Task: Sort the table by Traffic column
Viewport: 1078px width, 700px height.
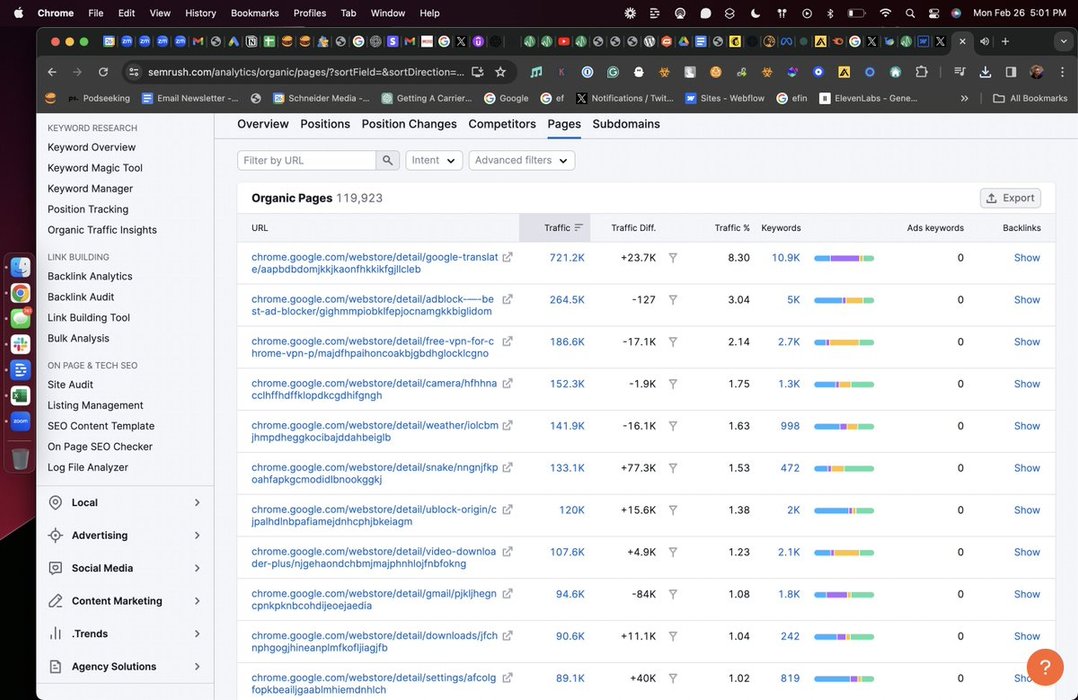Action: 556,228
